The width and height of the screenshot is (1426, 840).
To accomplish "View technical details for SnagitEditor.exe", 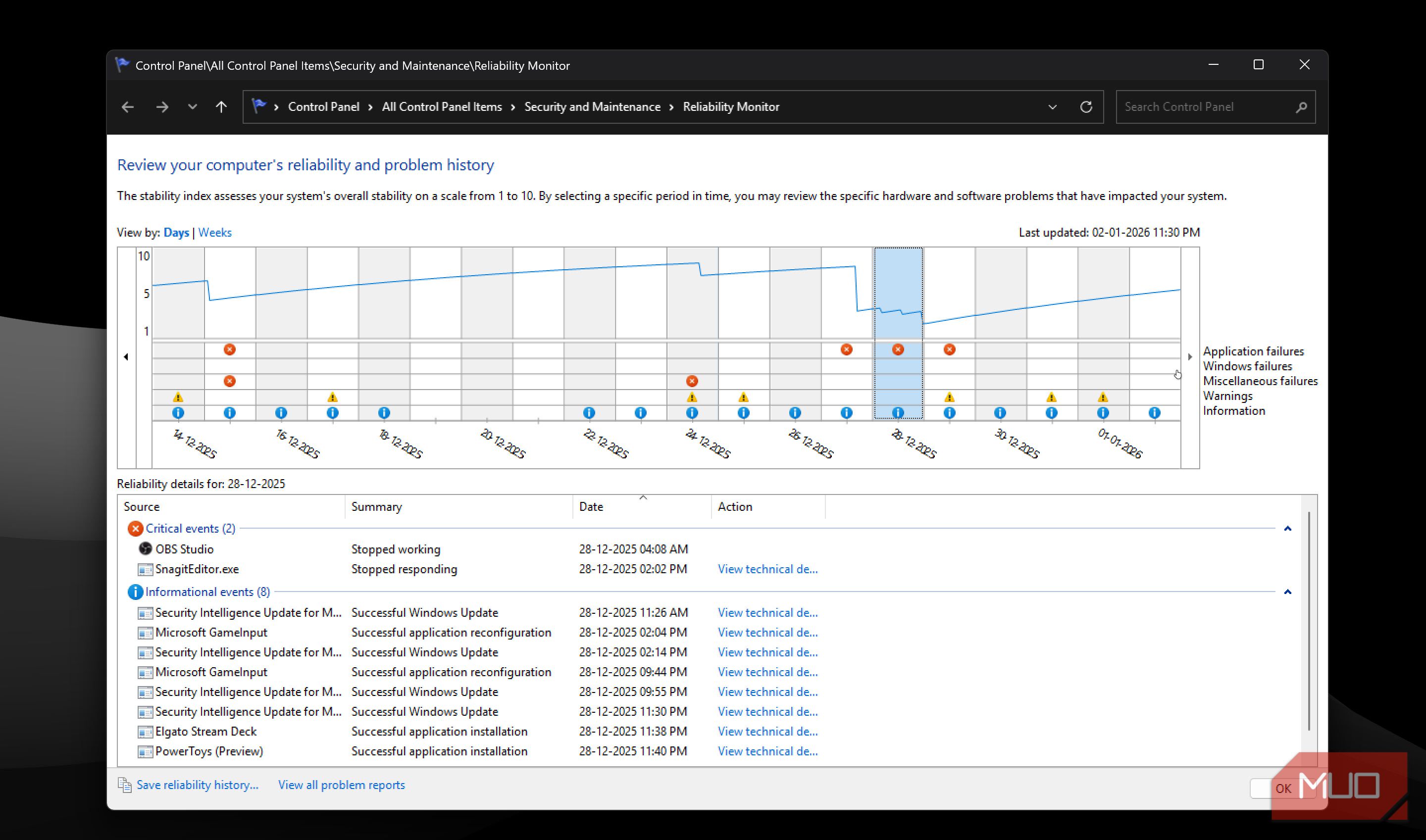I will (767, 569).
